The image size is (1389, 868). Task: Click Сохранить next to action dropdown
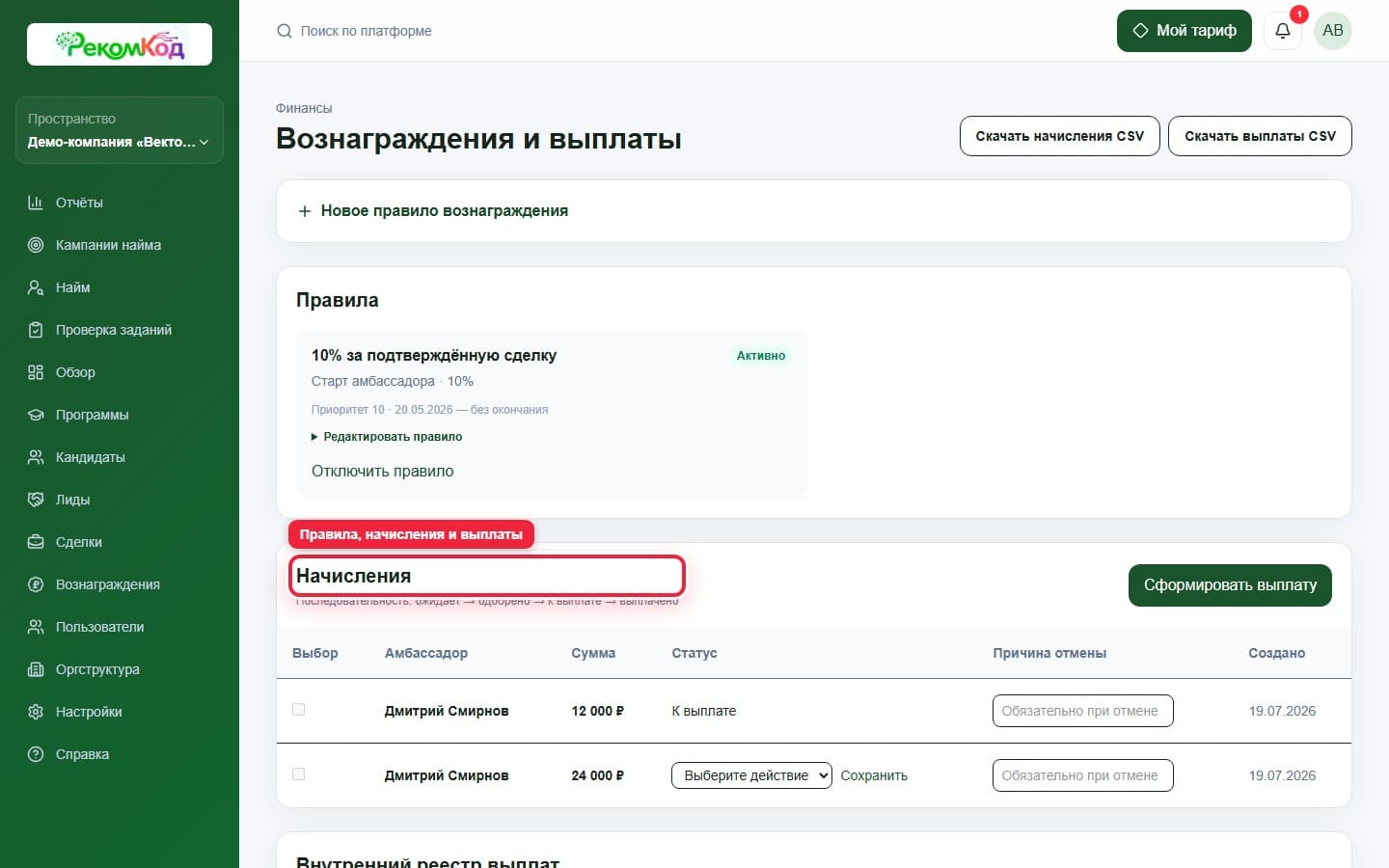point(874,775)
